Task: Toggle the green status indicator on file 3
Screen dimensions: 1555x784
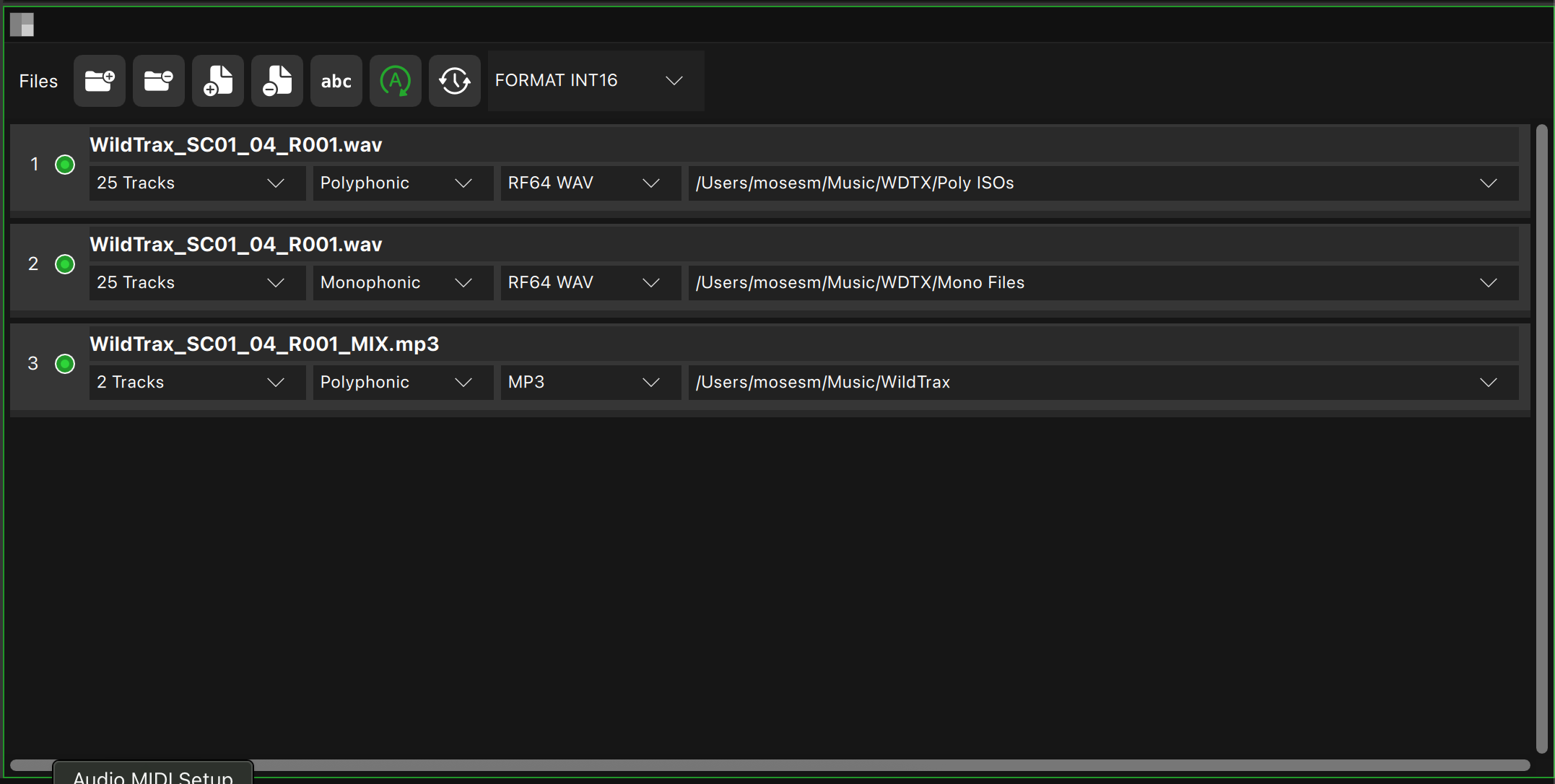Action: 64,364
